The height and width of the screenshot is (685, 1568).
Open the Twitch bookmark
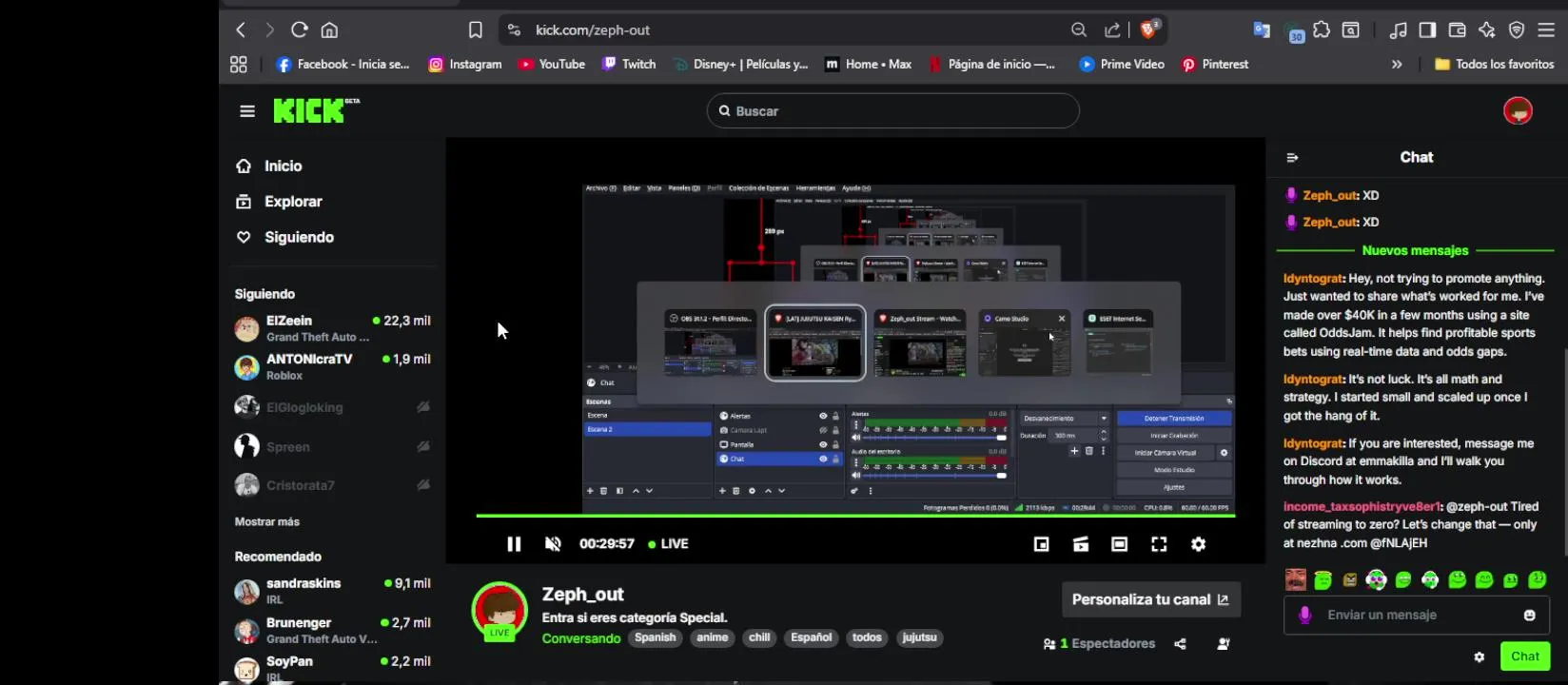pyautogui.click(x=630, y=65)
